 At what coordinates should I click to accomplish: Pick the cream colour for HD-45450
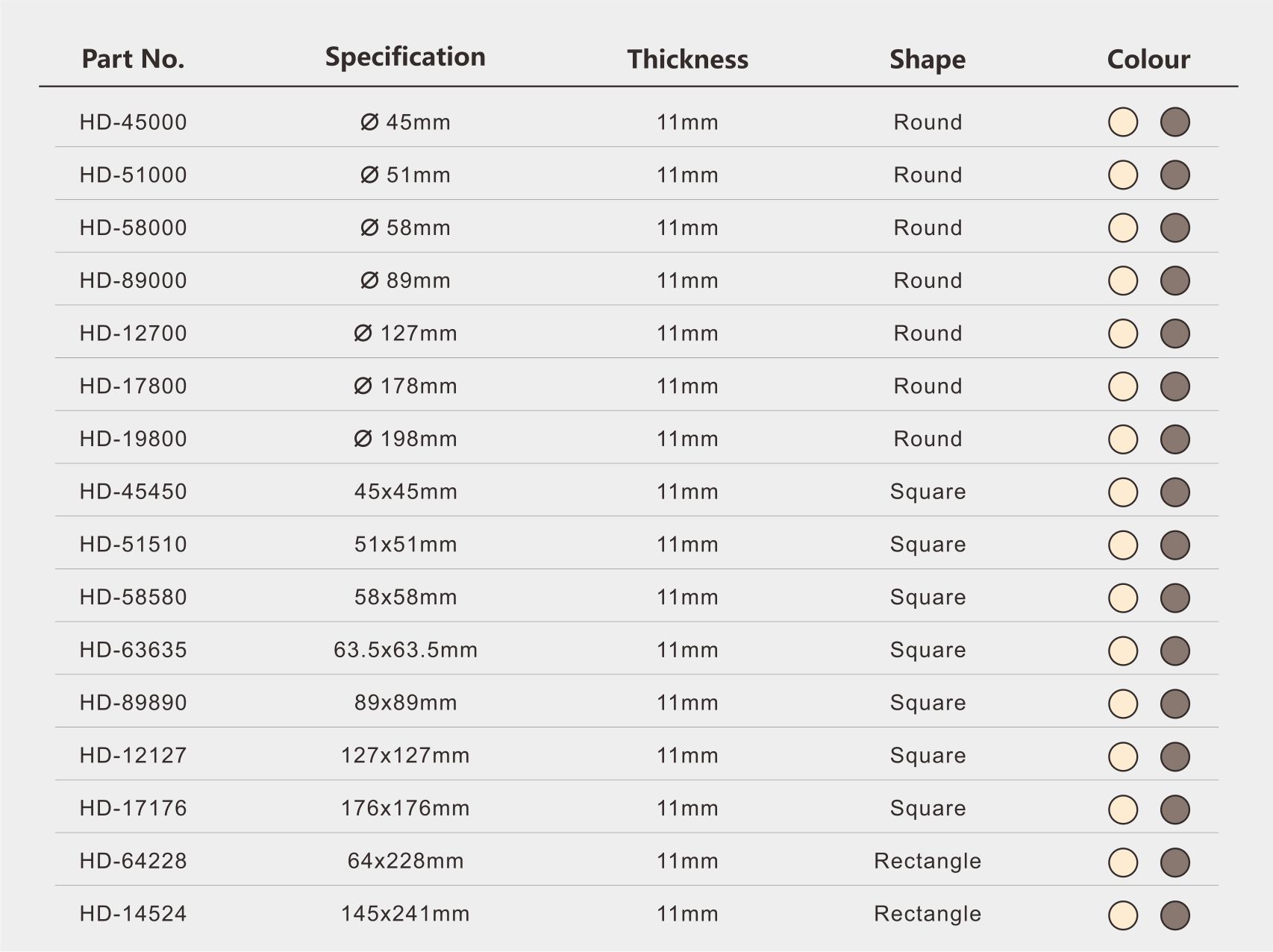point(1122,492)
